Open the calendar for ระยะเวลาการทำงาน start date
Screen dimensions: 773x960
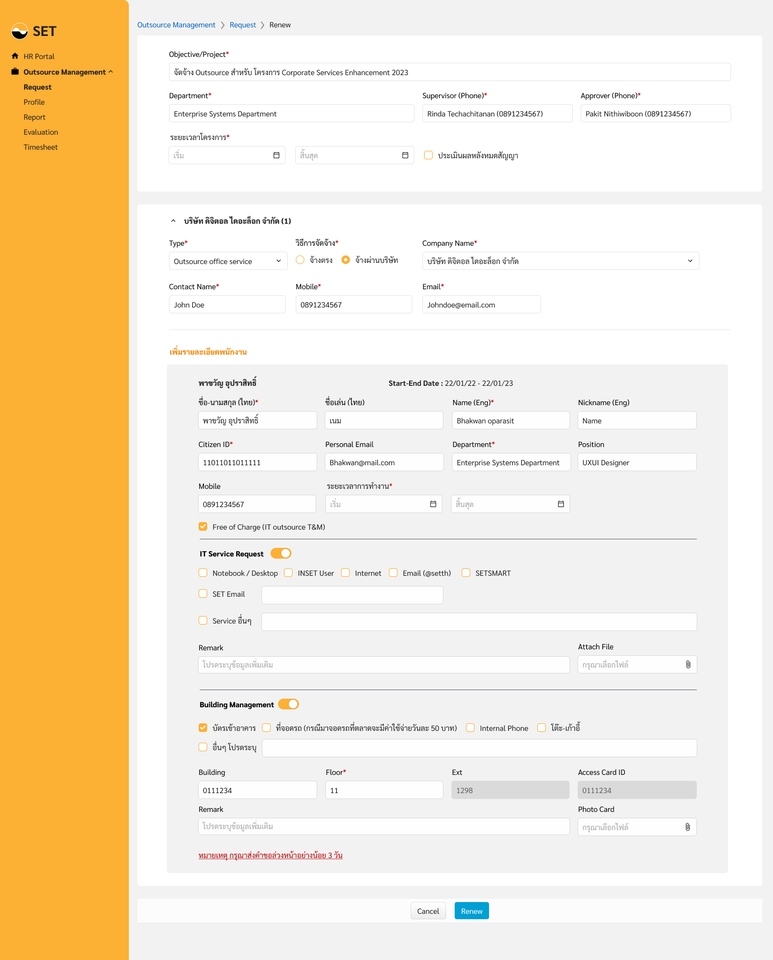(x=432, y=501)
